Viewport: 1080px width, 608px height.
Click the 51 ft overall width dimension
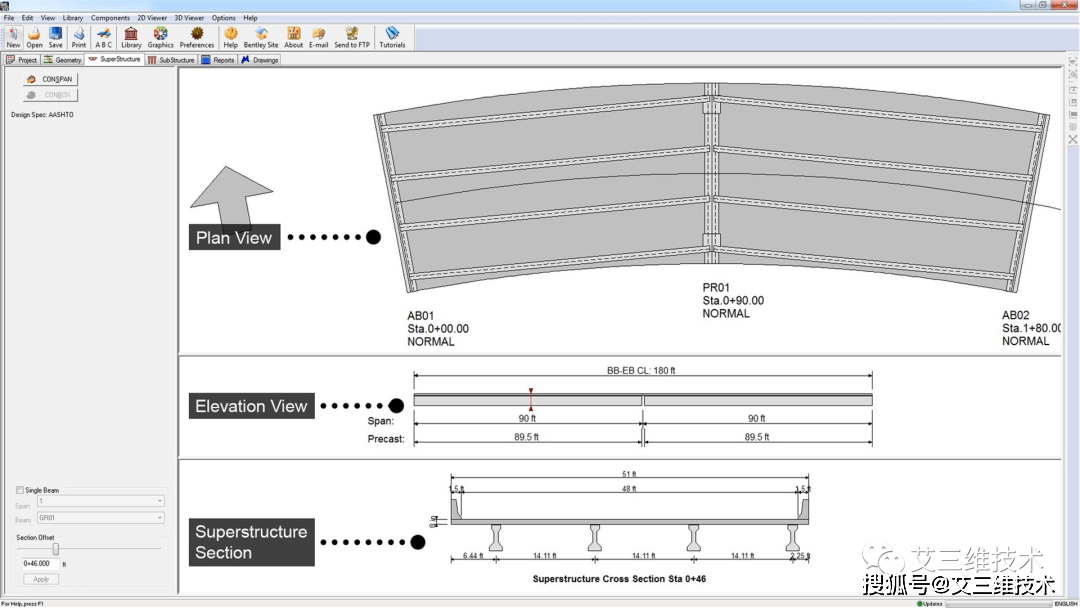point(629,474)
